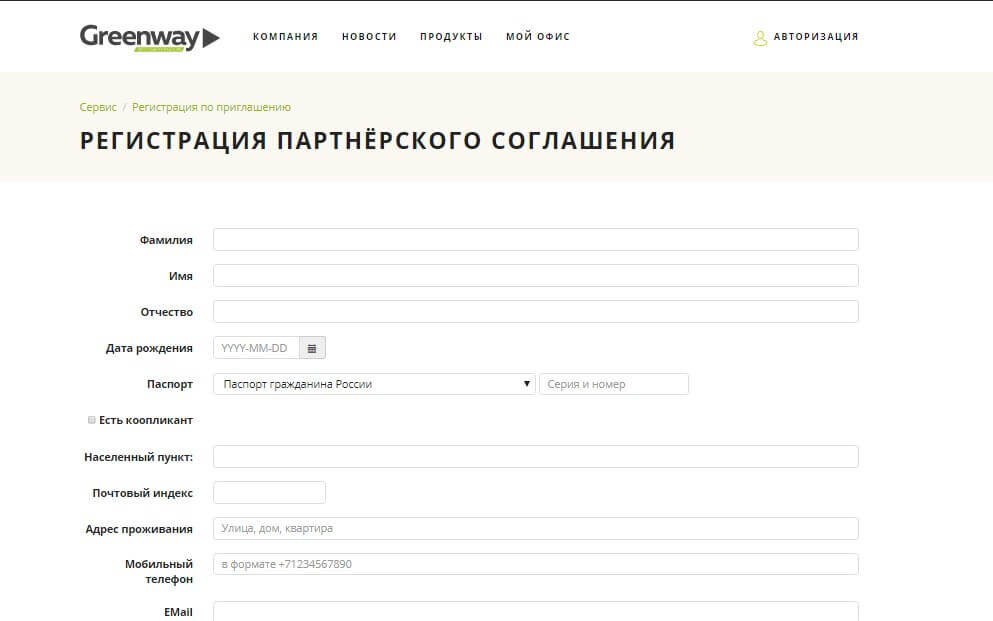993x621 pixels.
Task: Focus the Населенный пункт field
Action: [536, 456]
